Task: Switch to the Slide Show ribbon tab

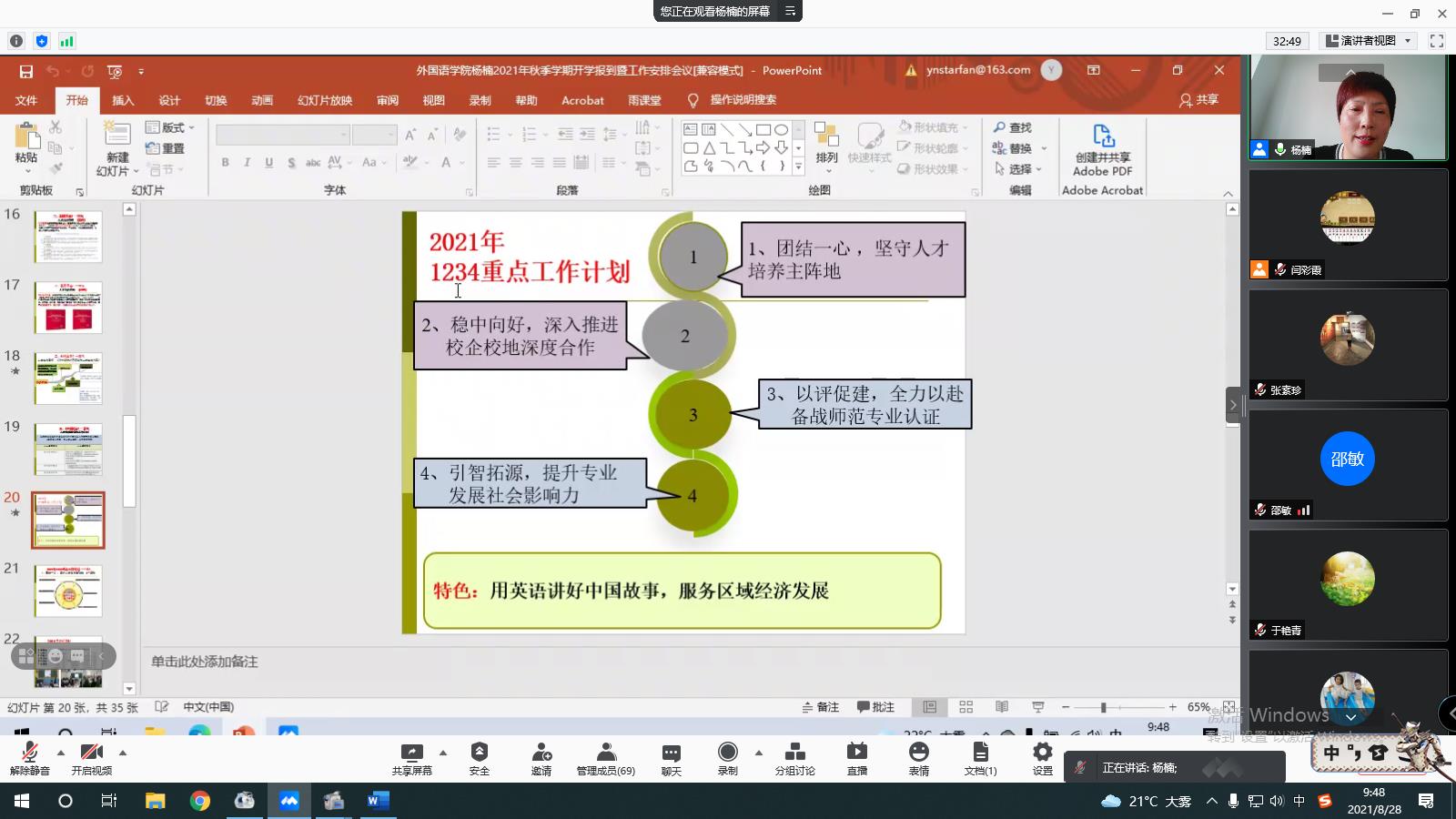Action: [x=324, y=100]
